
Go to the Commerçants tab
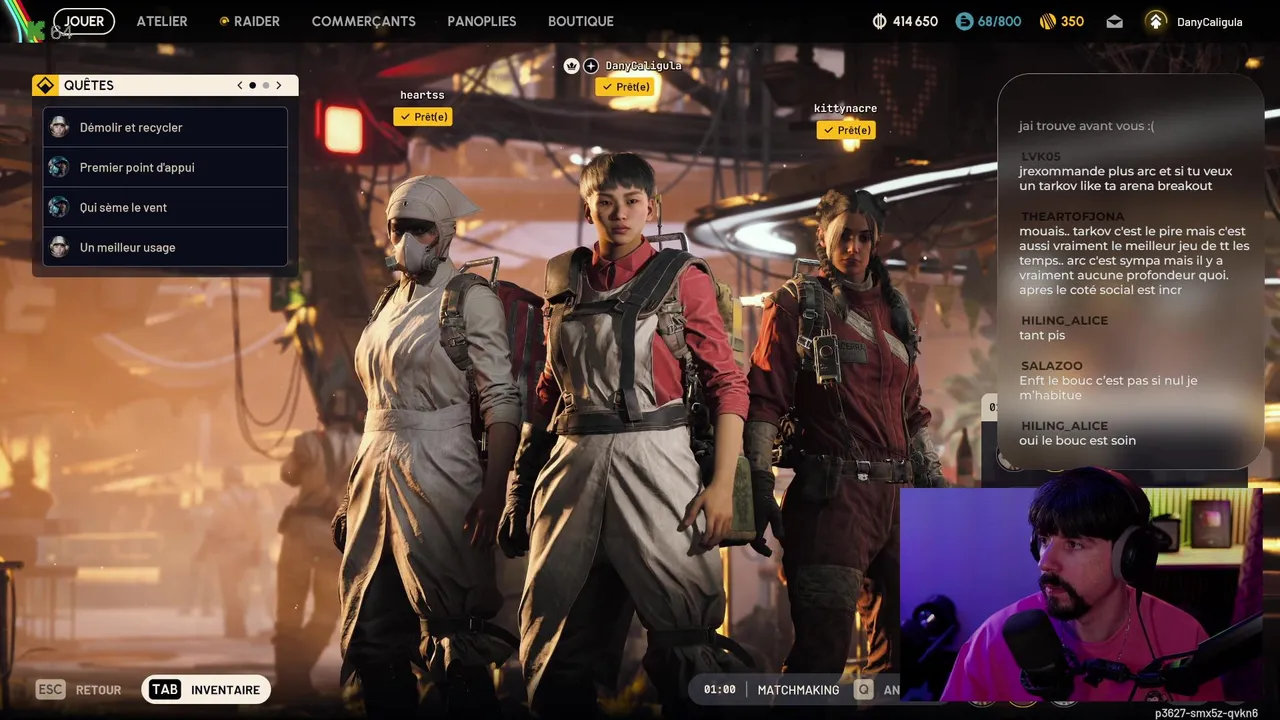(x=363, y=21)
